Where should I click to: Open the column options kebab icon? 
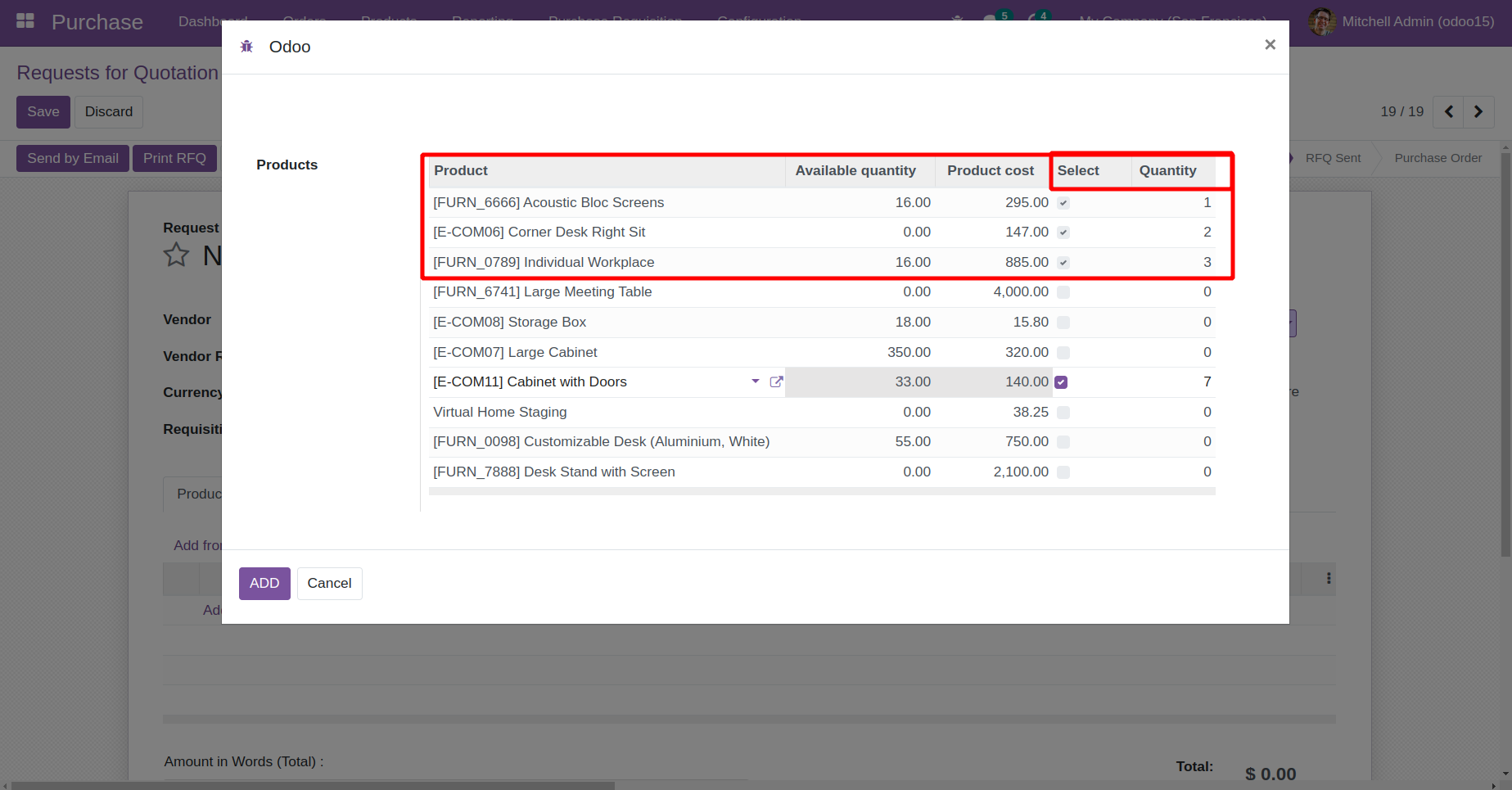[1329, 579]
